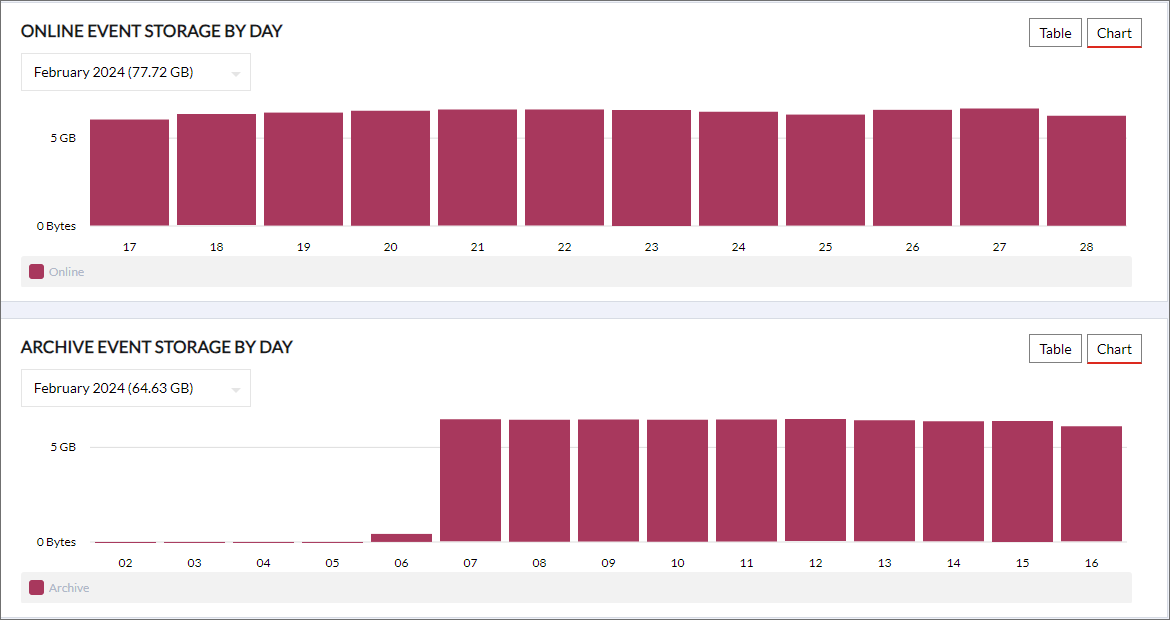Toggle the Online legend swatch
Viewport: 1170px width, 620px height.
36,272
